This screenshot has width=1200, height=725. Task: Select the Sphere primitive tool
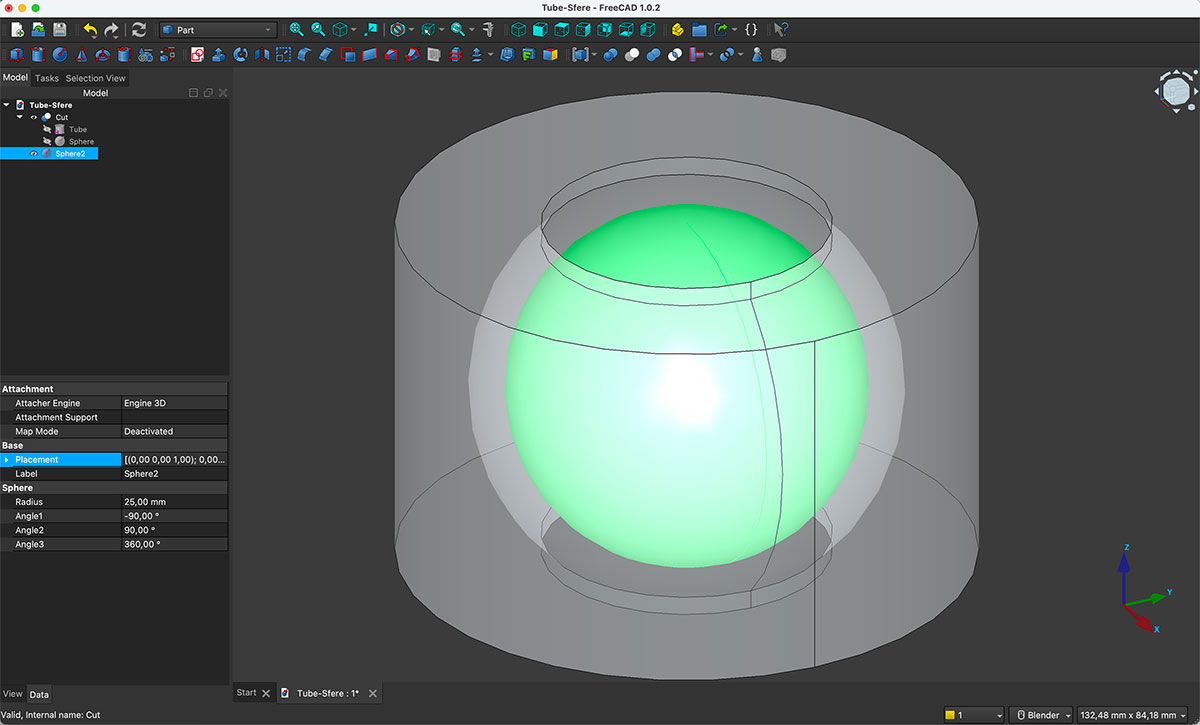click(x=59, y=55)
